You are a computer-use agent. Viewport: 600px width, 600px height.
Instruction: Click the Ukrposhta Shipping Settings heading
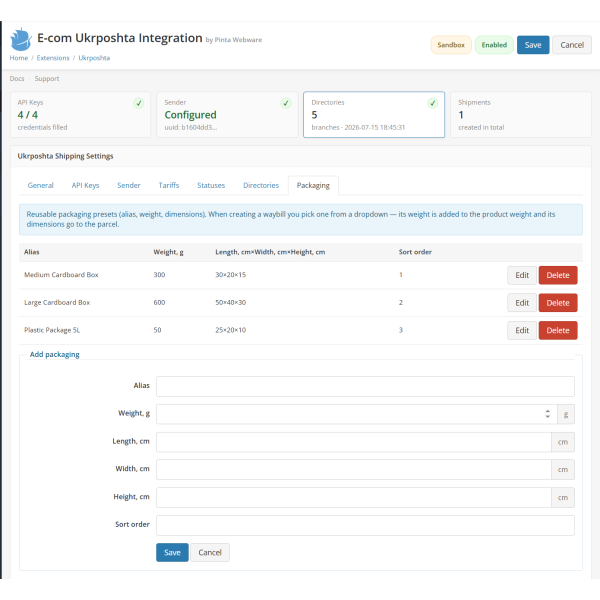pos(65,156)
